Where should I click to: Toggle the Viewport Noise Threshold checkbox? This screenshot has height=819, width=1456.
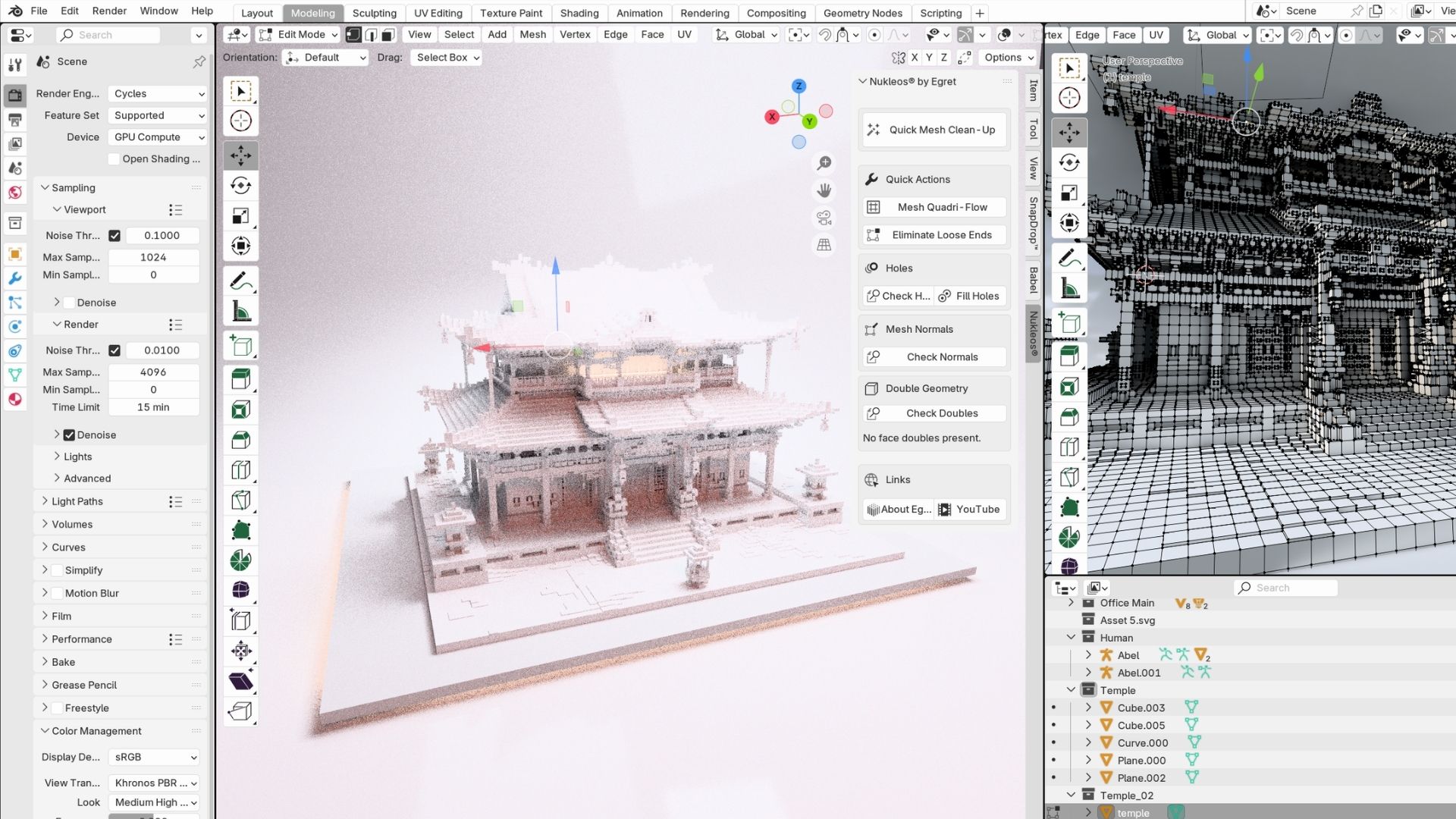click(x=115, y=236)
